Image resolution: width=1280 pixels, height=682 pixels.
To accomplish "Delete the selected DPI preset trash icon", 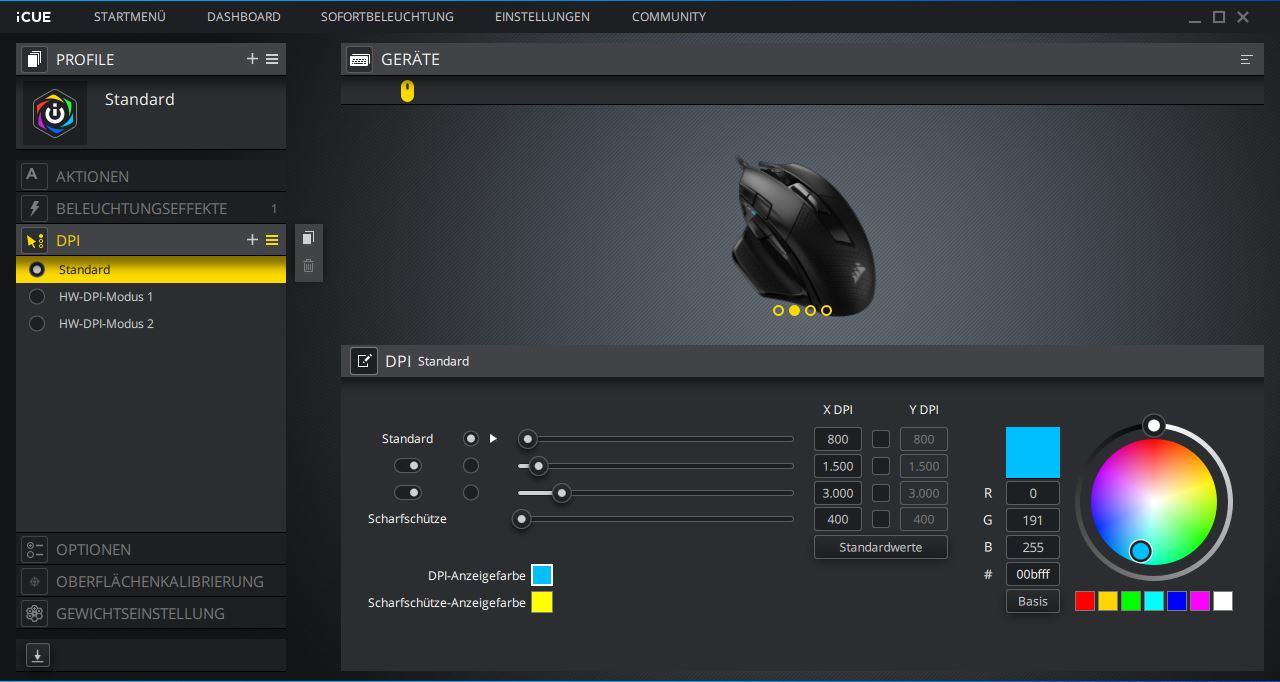I will click(308, 265).
